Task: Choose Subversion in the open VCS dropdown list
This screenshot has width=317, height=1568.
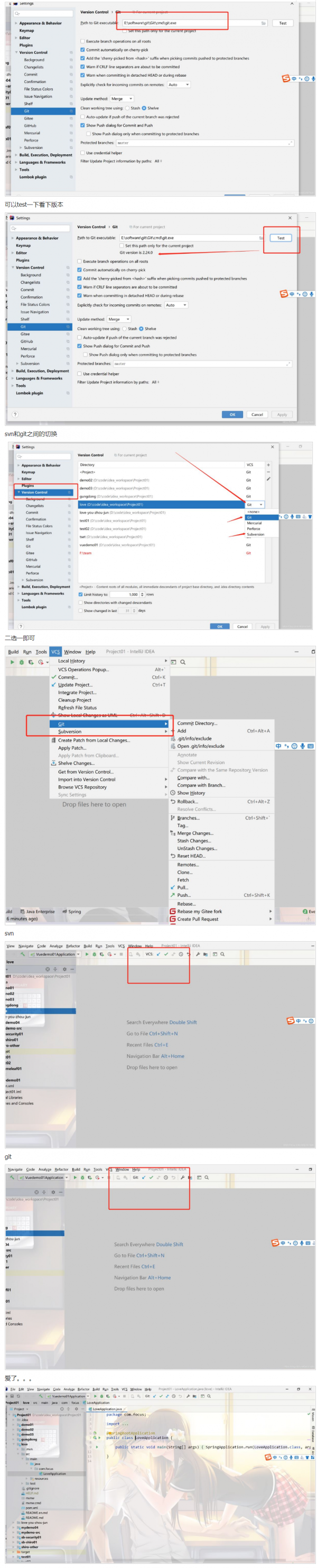Action: tap(255, 534)
